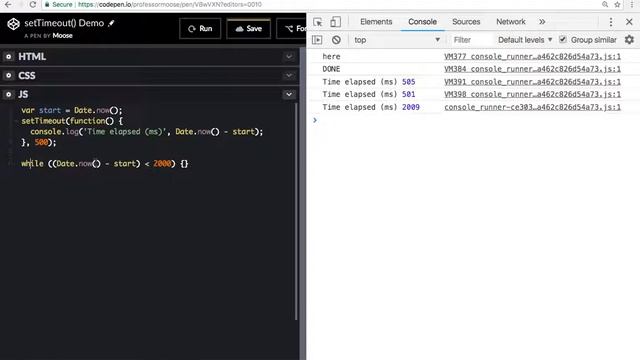Image resolution: width=640 pixels, height=360 pixels.
Task: Click the 'Time elapsed (ms) 2009' entry
Action: (371, 107)
